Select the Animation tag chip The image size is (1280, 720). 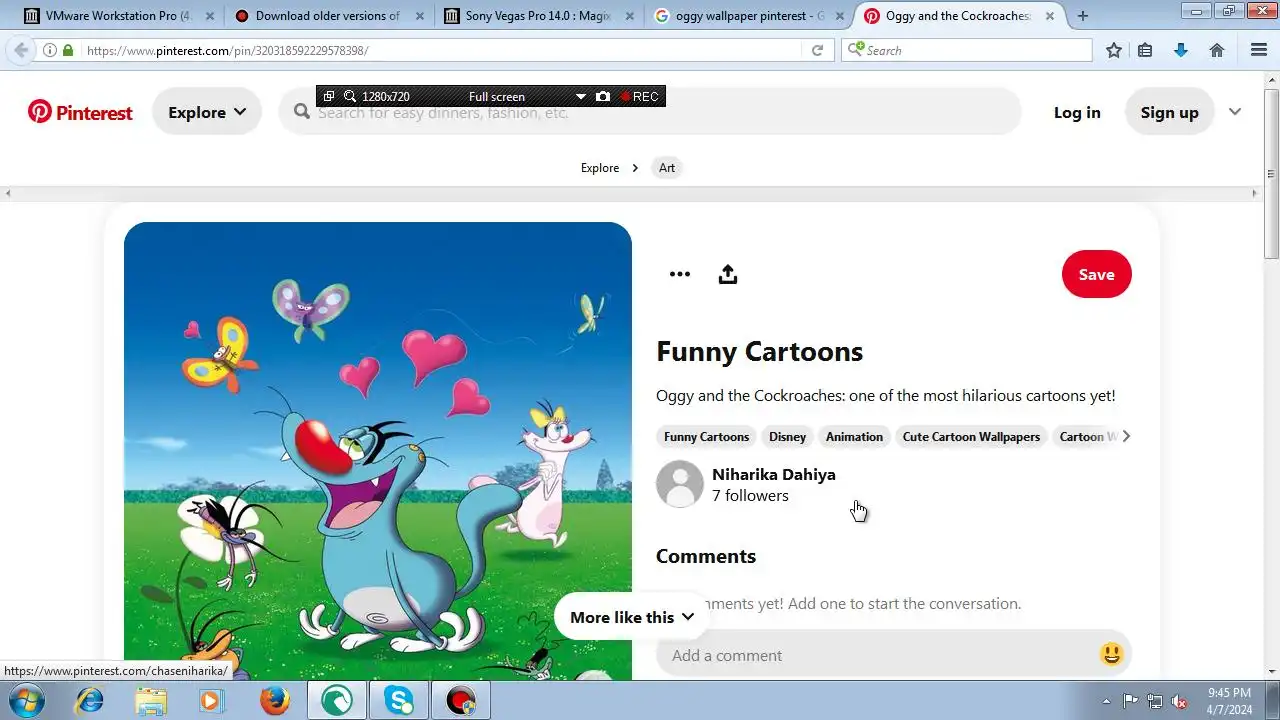pos(854,437)
